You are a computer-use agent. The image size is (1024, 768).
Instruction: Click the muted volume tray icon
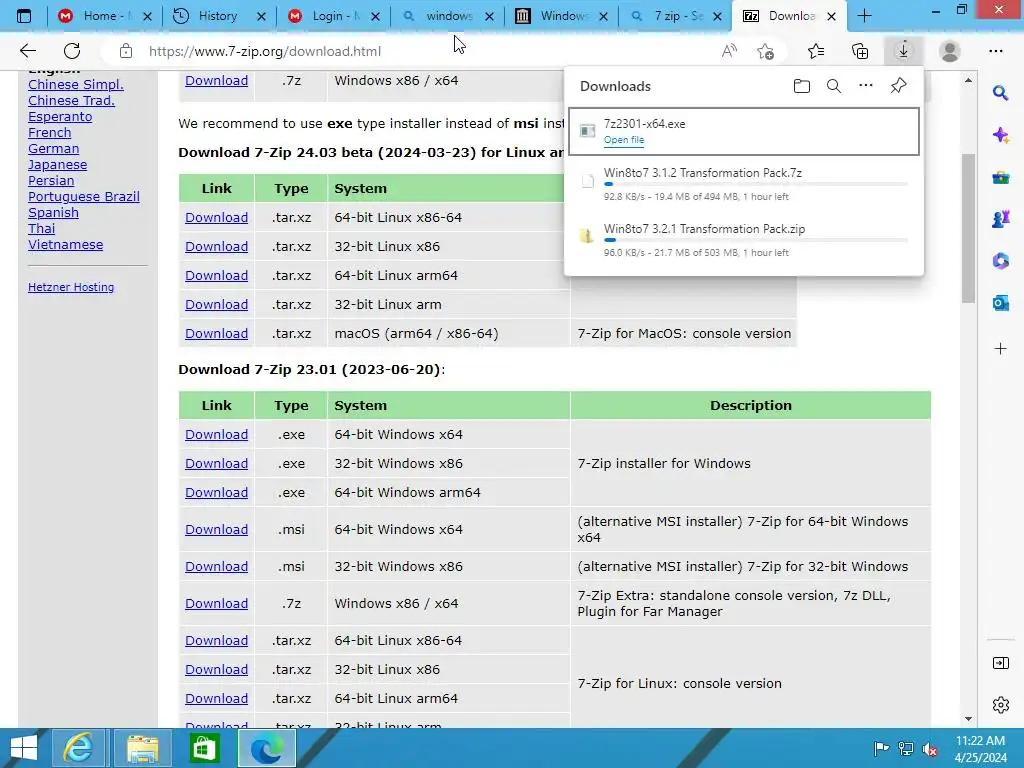pyautogui.click(x=930, y=748)
